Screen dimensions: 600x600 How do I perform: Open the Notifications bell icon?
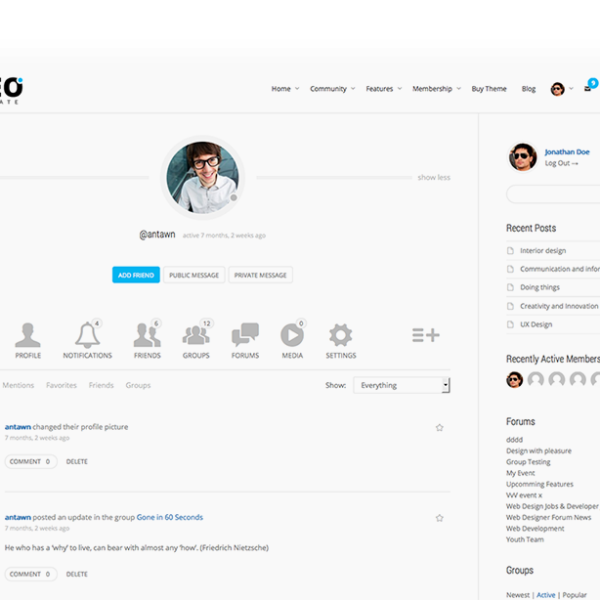[x=87, y=336]
